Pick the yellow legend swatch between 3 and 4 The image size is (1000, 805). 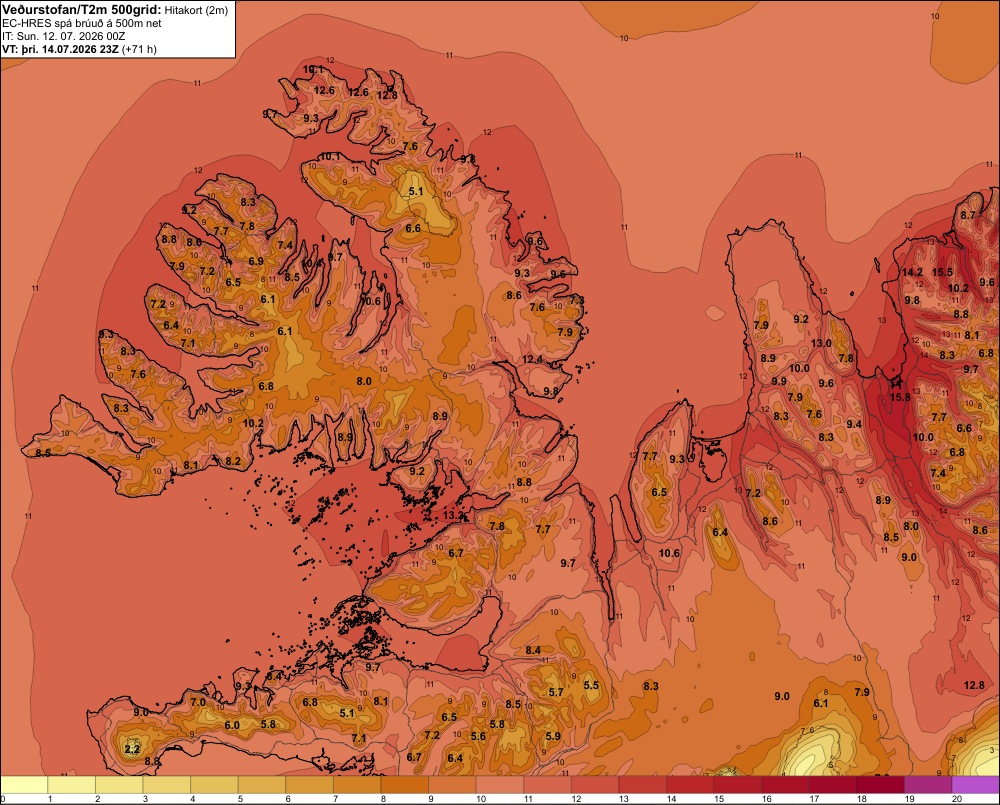166,785
